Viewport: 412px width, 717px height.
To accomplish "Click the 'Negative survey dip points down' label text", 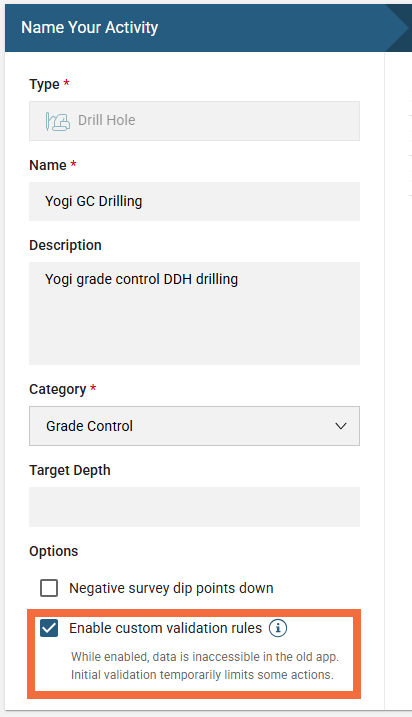I will [171, 588].
